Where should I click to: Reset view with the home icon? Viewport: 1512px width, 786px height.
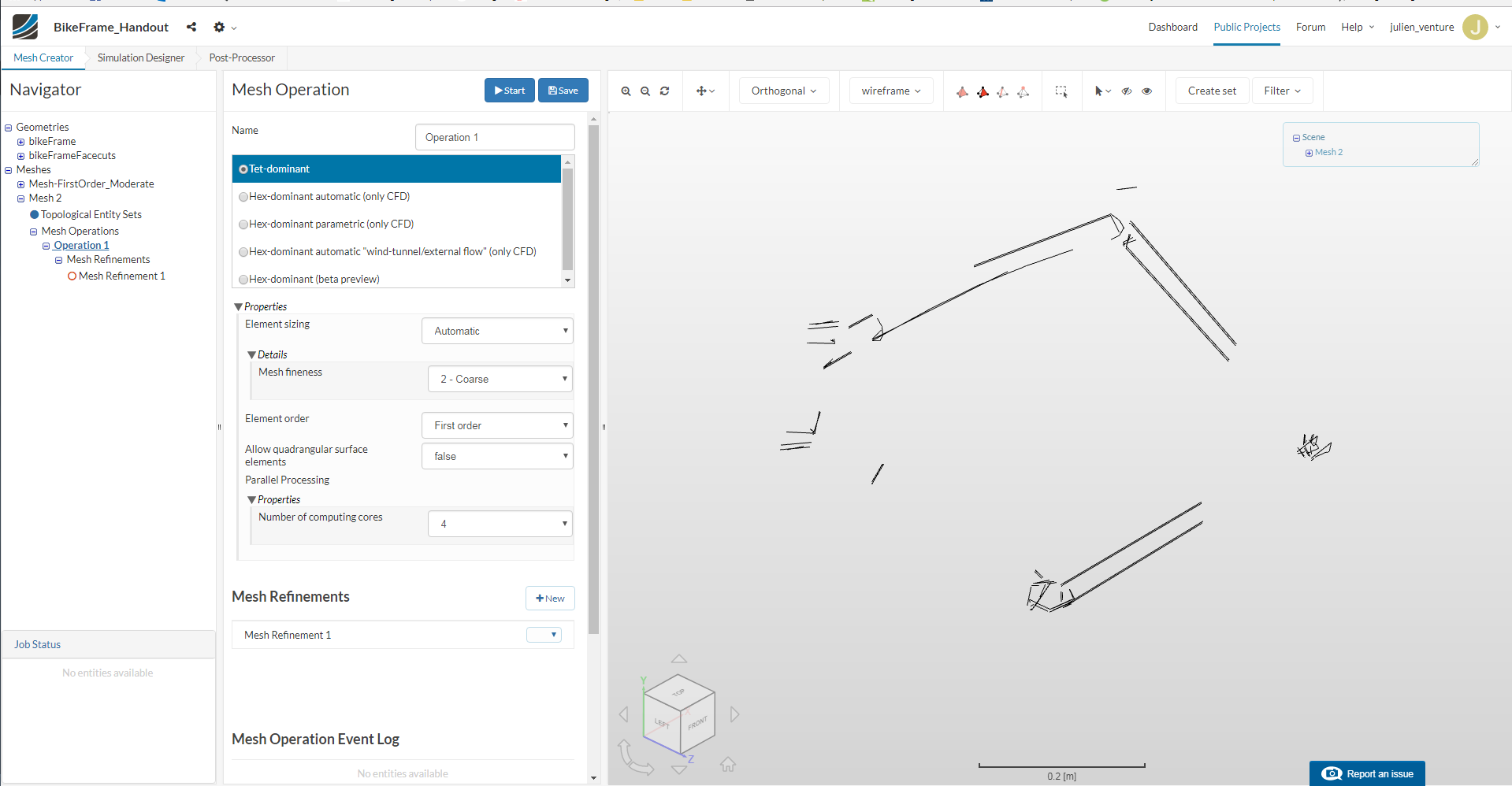(x=728, y=764)
